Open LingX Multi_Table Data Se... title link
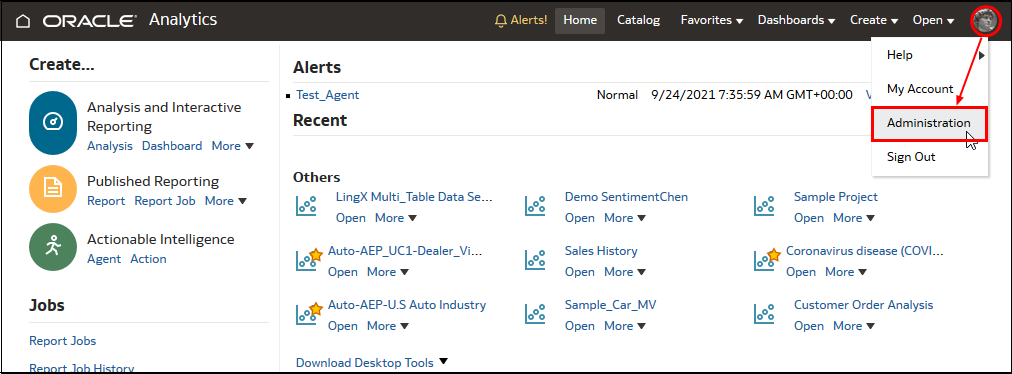The height and width of the screenshot is (374, 1012). pyautogui.click(x=414, y=197)
